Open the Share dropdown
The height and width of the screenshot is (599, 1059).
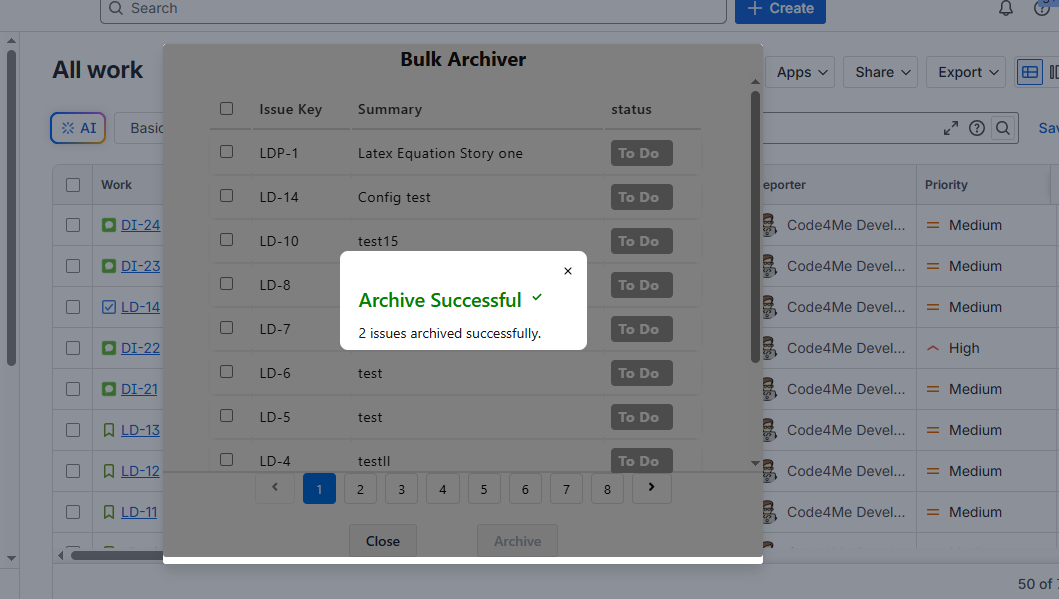coord(879,72)
